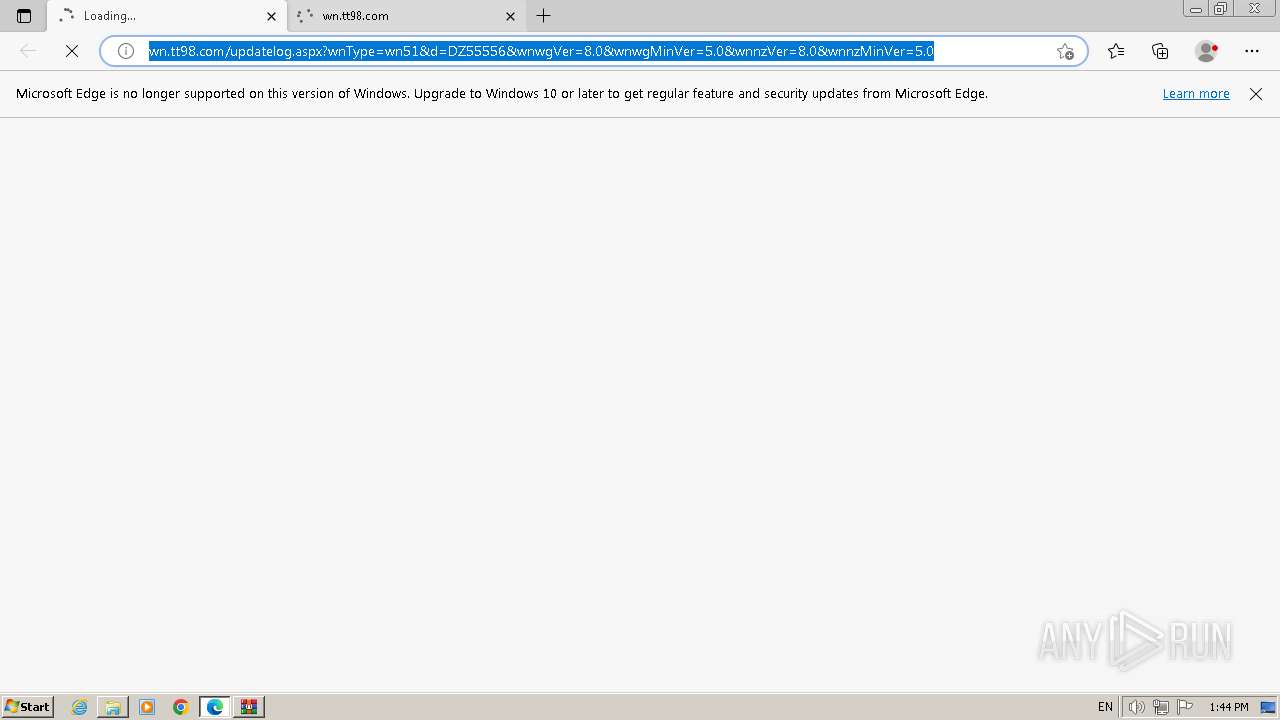Follow the Learn more link
1280x720 pixels.
[1196, 94]
